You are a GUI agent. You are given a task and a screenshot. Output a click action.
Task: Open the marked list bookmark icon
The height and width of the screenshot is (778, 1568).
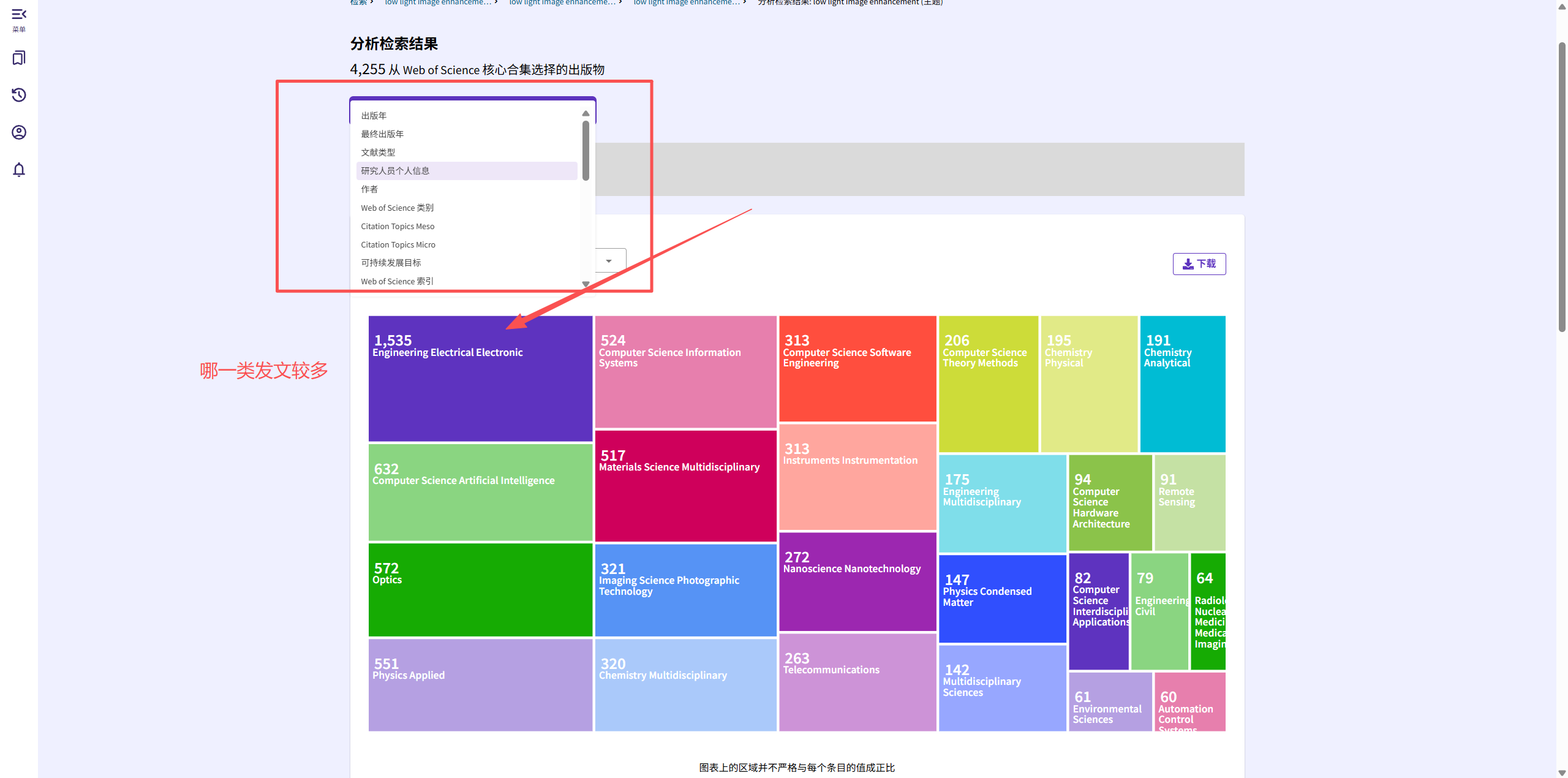(x=19, y=58)
